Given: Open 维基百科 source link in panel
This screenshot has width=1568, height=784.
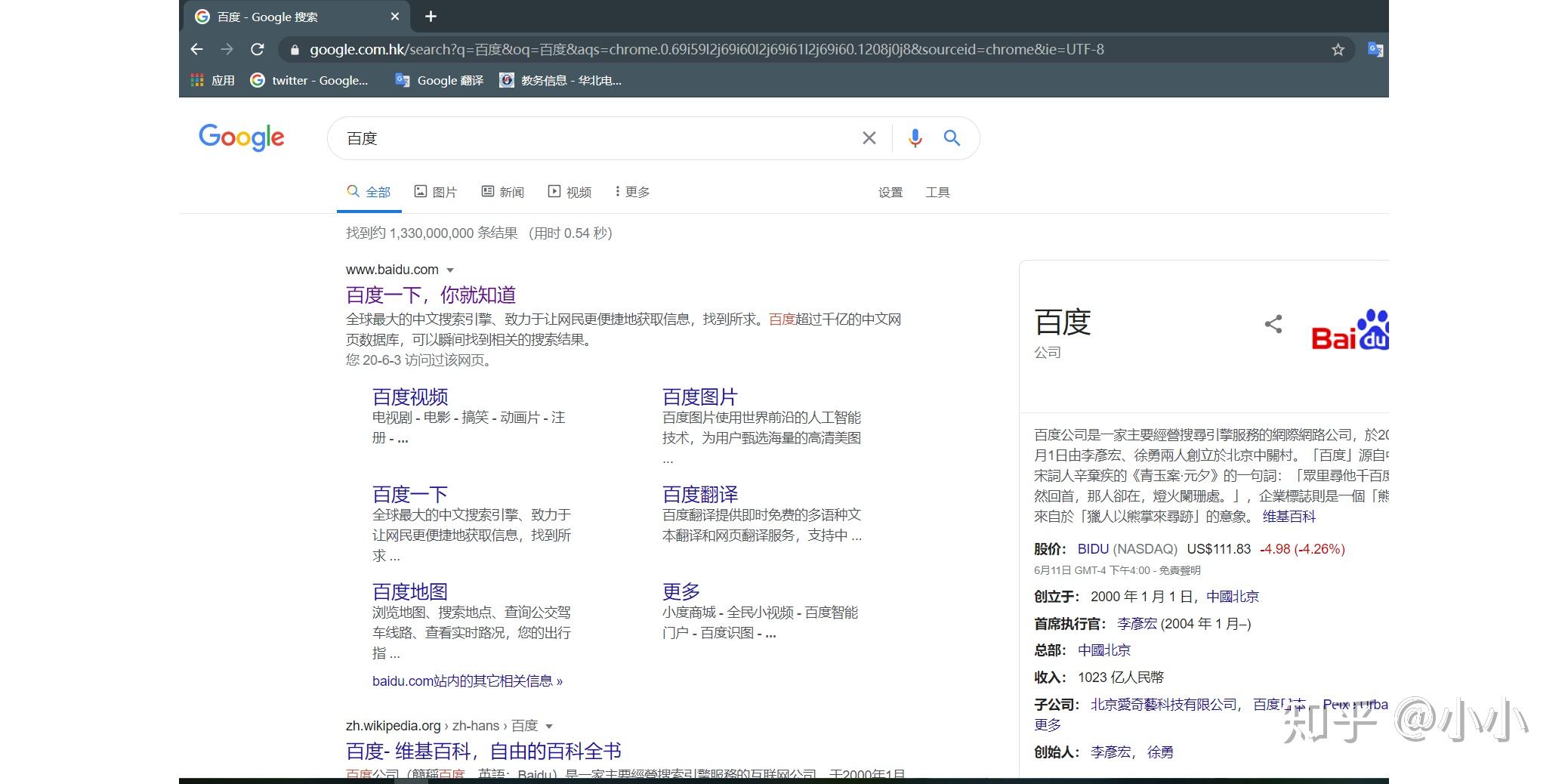Looking at the screenshot, I should [x=1289, y=517].
